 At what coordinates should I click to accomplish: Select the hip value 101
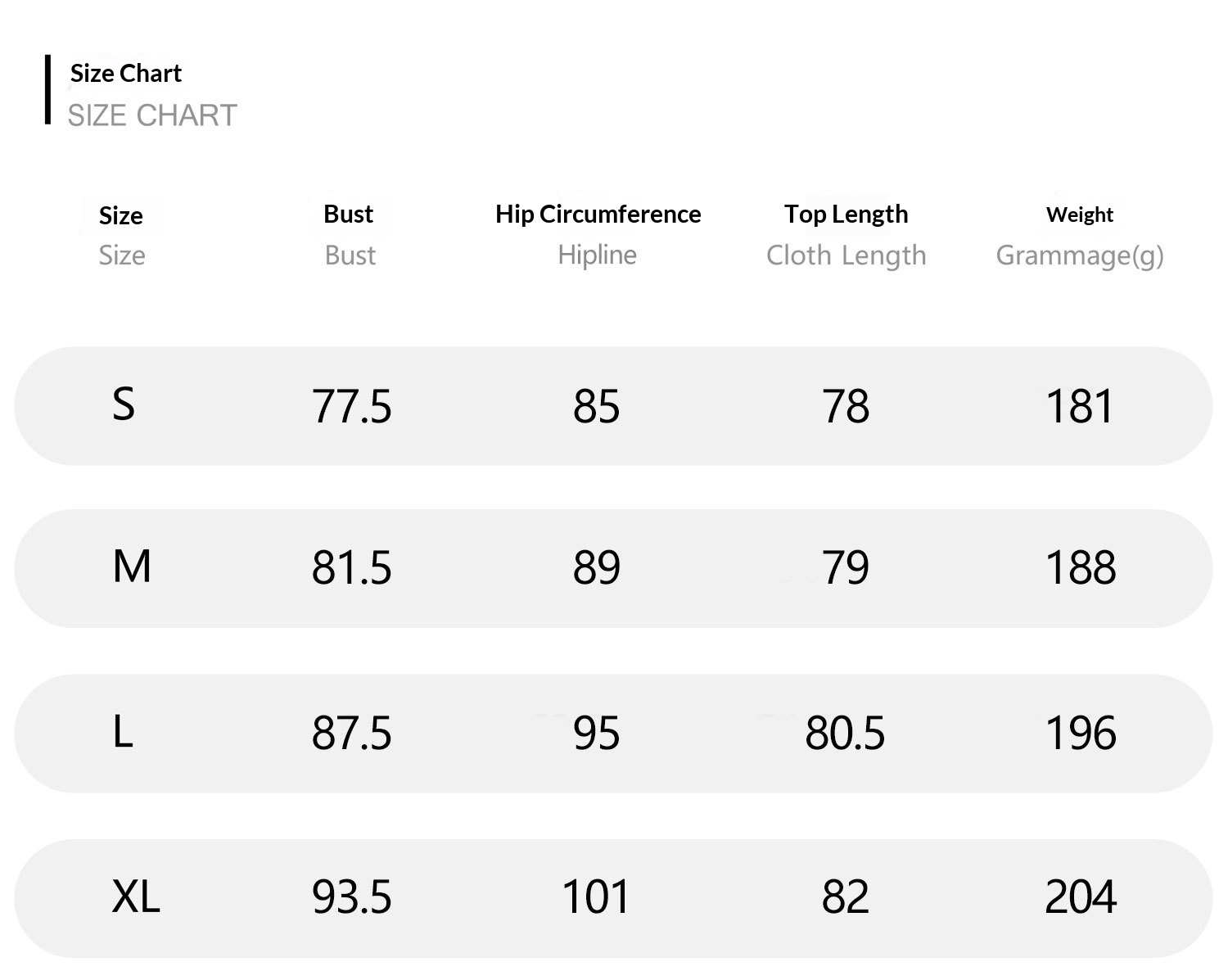596,897
